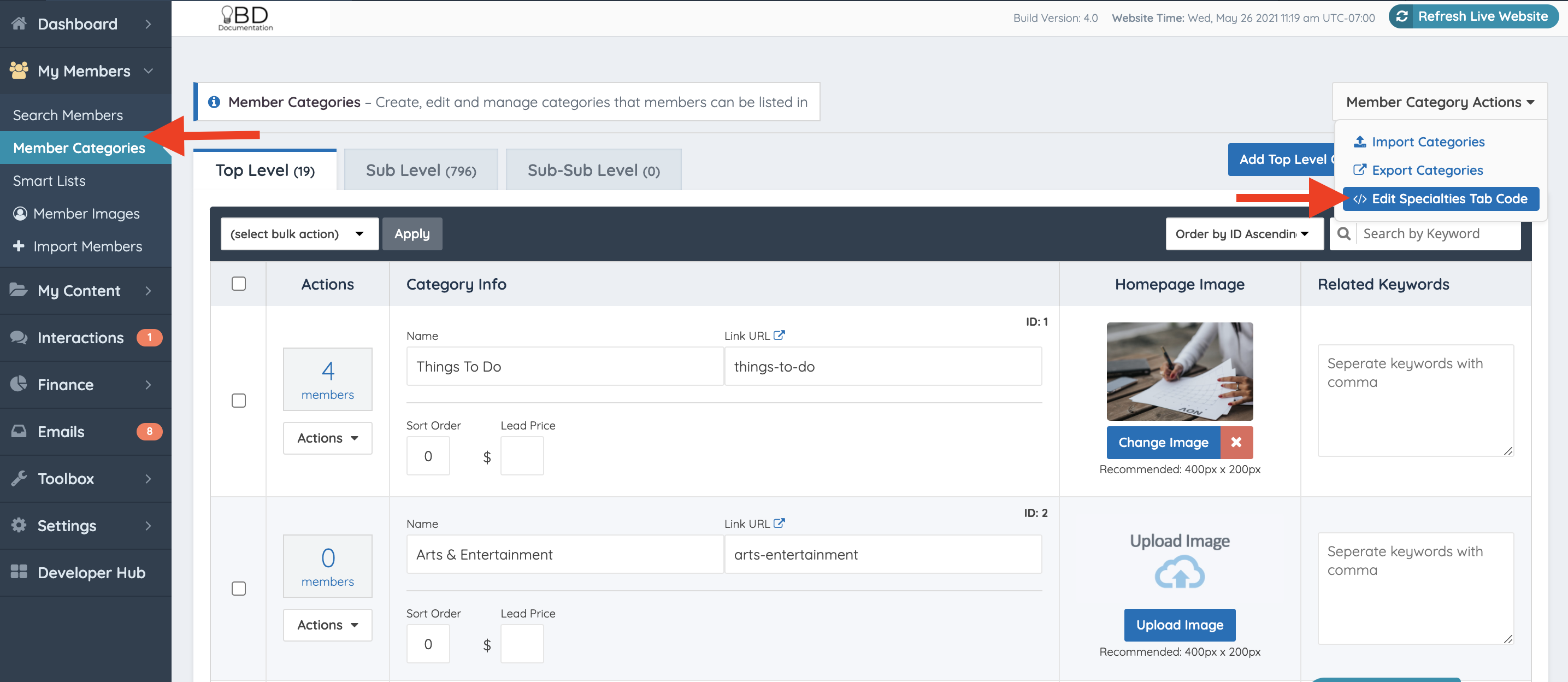Image resolution: width=1568 pixels, height=682 pixels.
Task: Toggle the select-all categories checkbox
Action: (239, 284)
